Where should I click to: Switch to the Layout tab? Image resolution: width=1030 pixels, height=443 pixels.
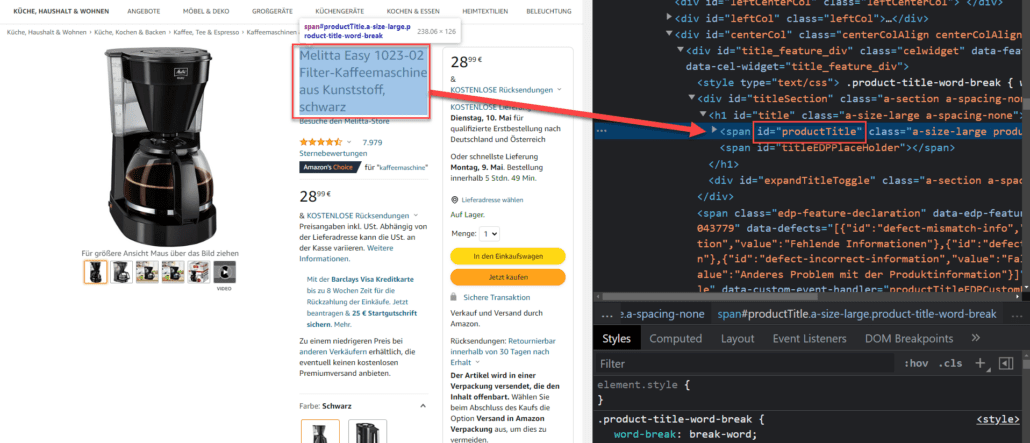[x=737, y=338]
